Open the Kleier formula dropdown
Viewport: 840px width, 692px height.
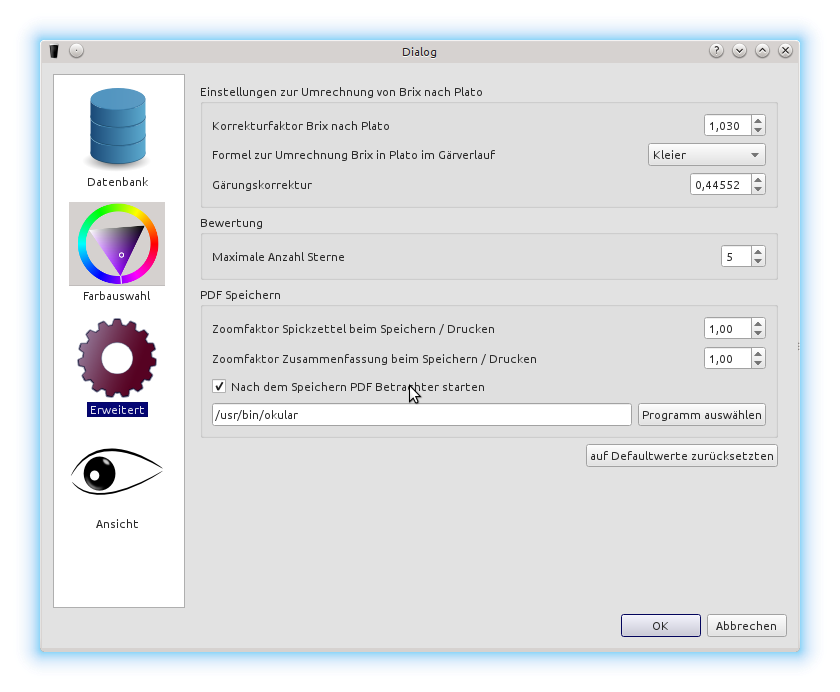(704, 155)
